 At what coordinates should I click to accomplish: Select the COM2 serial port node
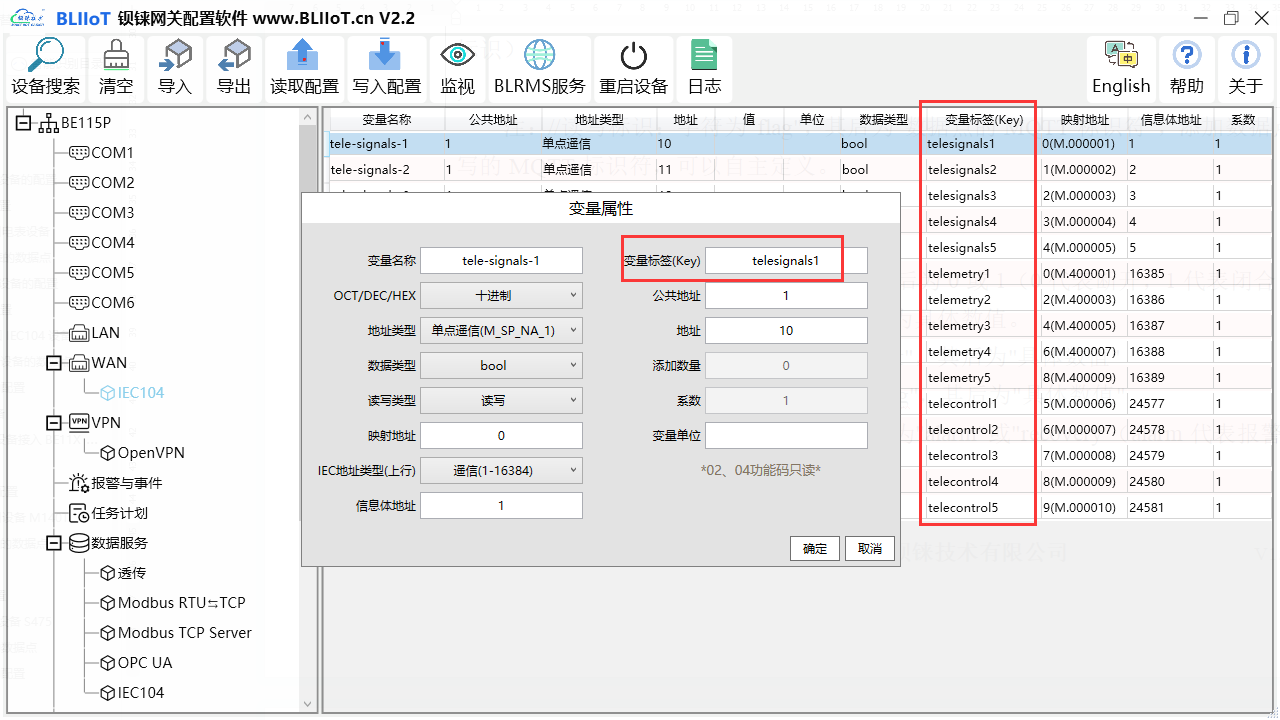(x=101, y=183)
